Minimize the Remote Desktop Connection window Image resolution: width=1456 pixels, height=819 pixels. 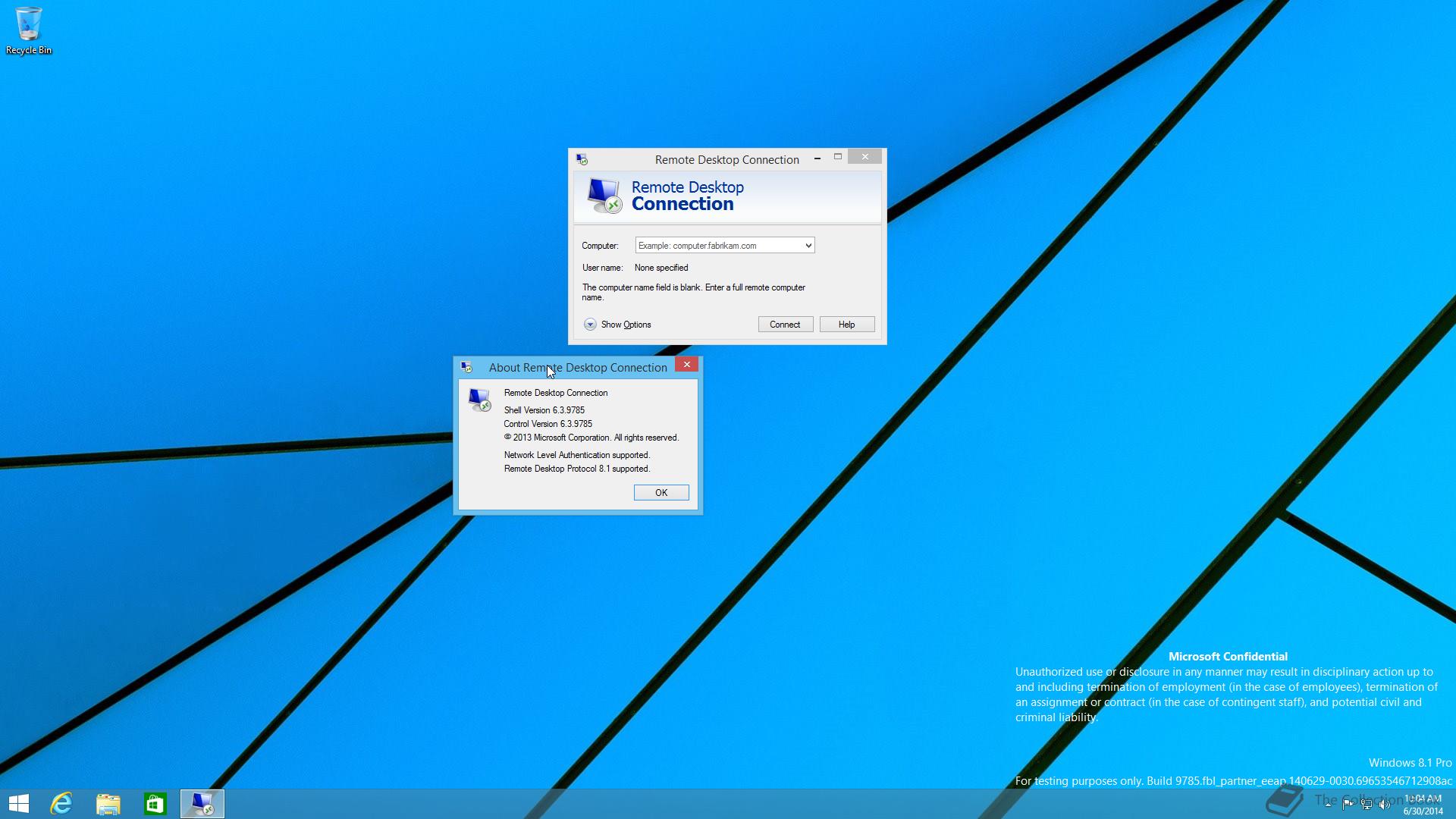click(x=817, y=158)
